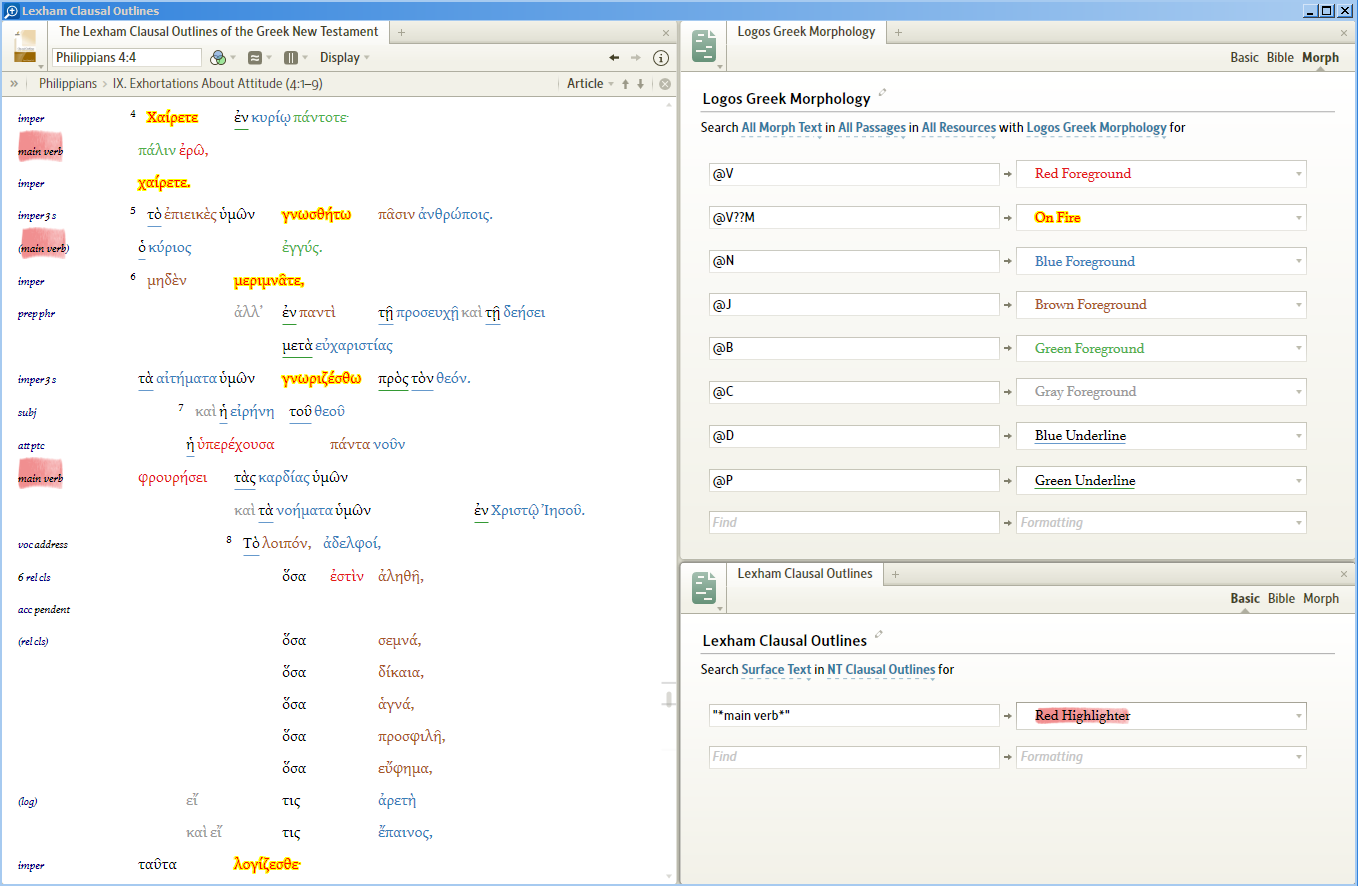The image size is (1358, 886).
Task: Expand the locator bar double-chevron
Action: click(14, 84)
